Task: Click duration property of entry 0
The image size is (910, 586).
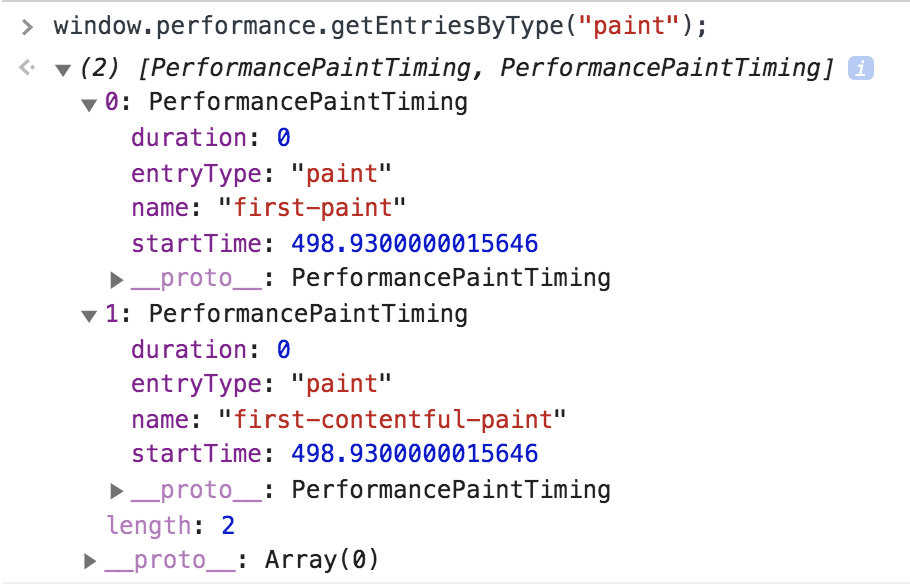Action: click(211, 138)
